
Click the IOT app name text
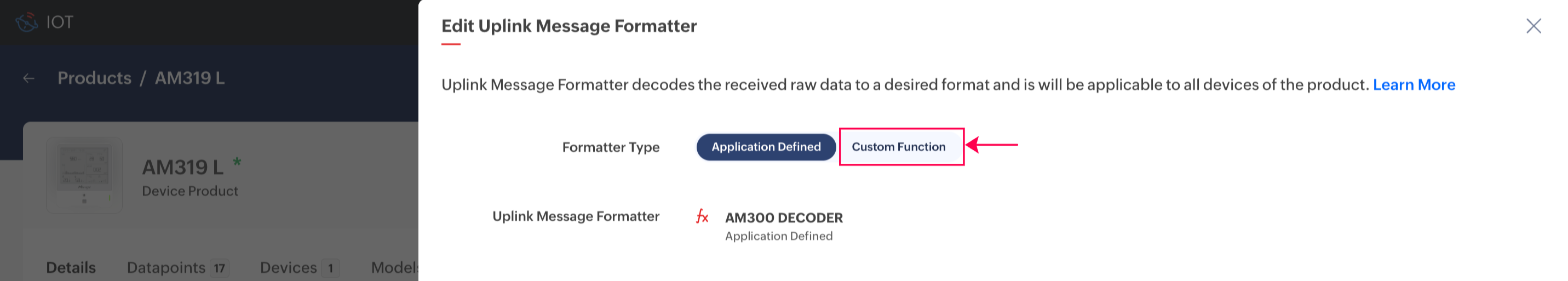point(60,22)
